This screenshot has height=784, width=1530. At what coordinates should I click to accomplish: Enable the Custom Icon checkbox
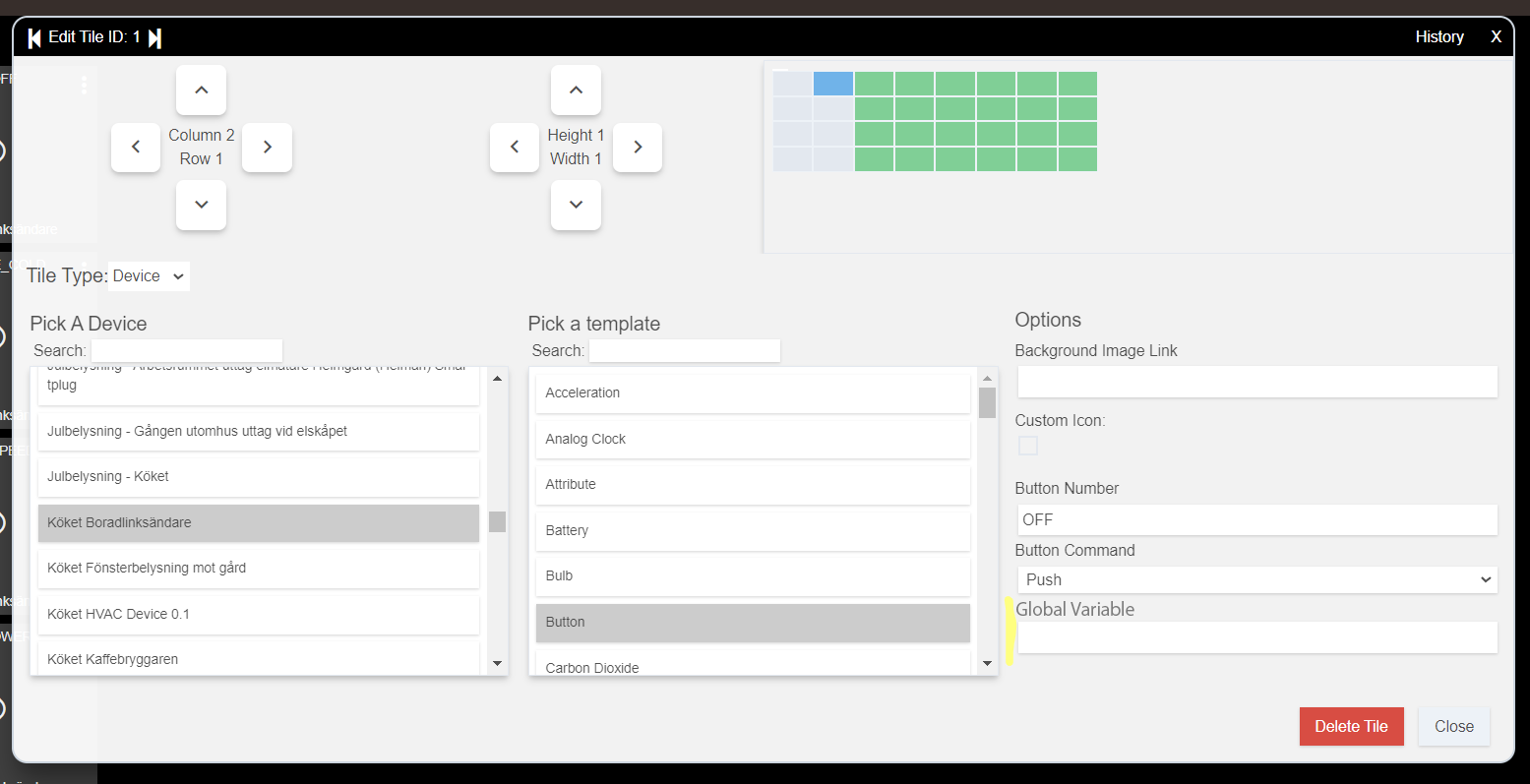[x=1027, y=445]
